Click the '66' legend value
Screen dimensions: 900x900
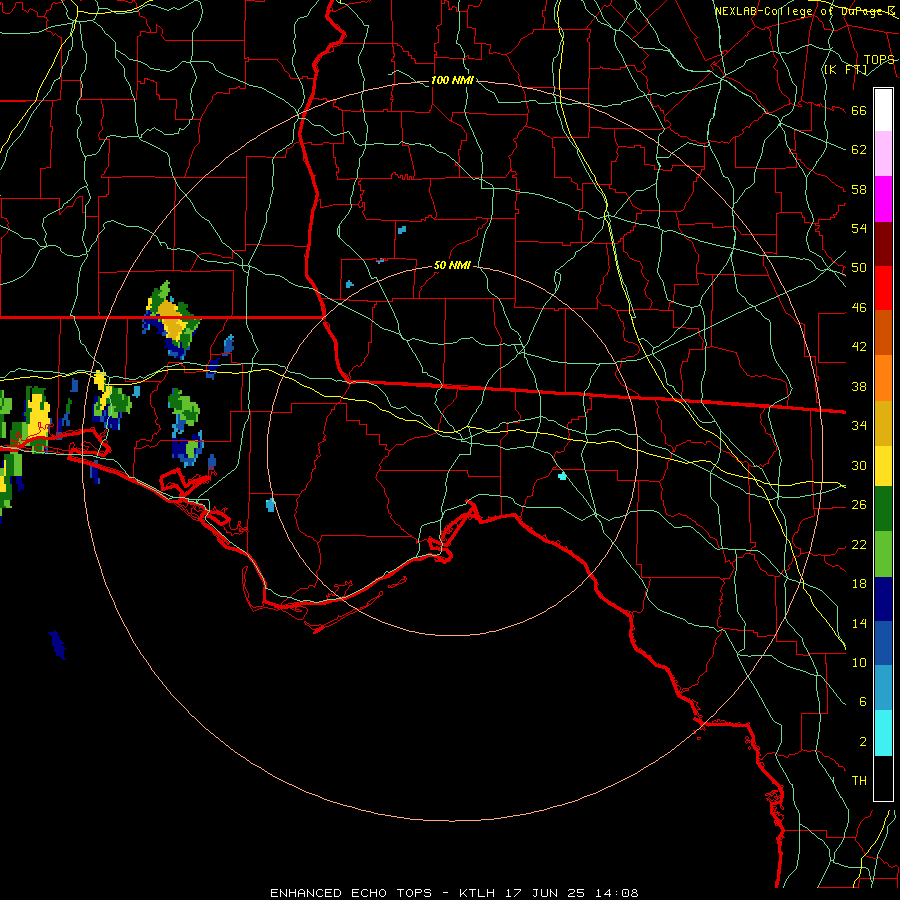coord(859,110)
